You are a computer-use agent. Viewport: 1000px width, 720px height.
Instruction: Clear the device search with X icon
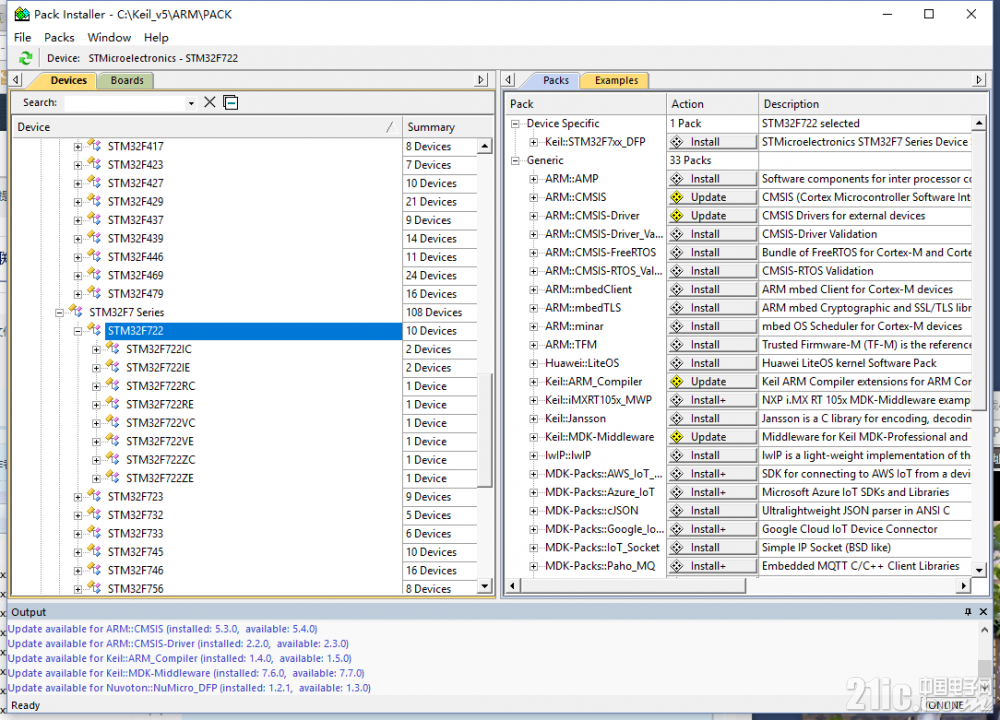tap(210, 102)
